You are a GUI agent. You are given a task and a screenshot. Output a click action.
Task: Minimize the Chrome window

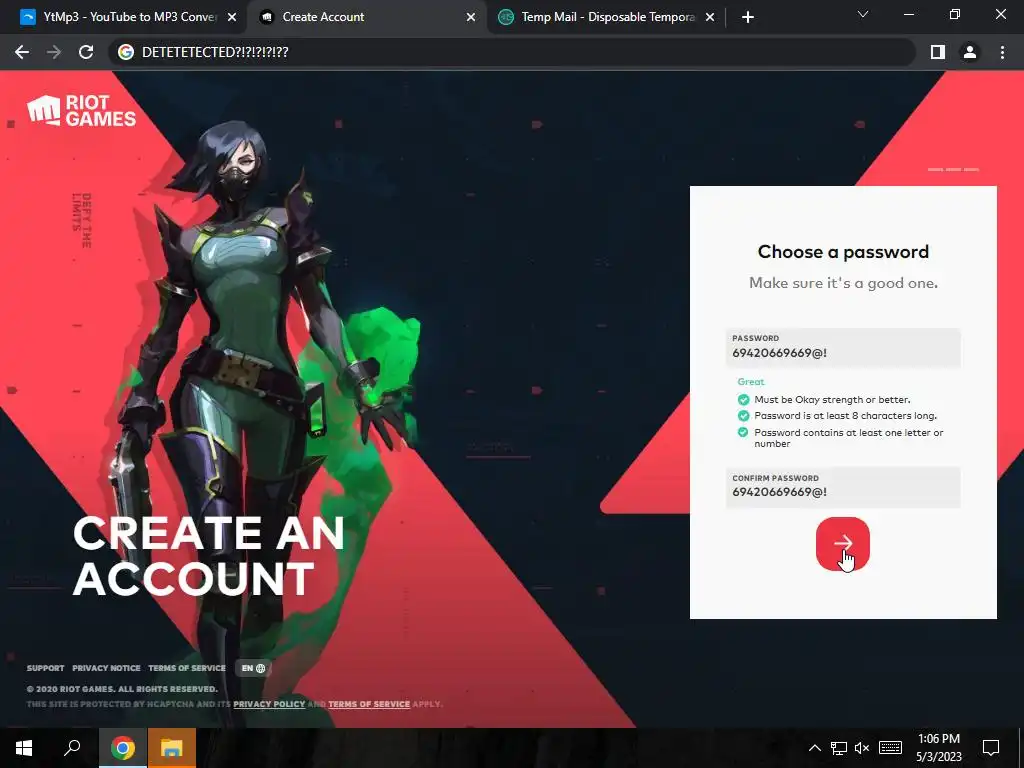point(908,14)
